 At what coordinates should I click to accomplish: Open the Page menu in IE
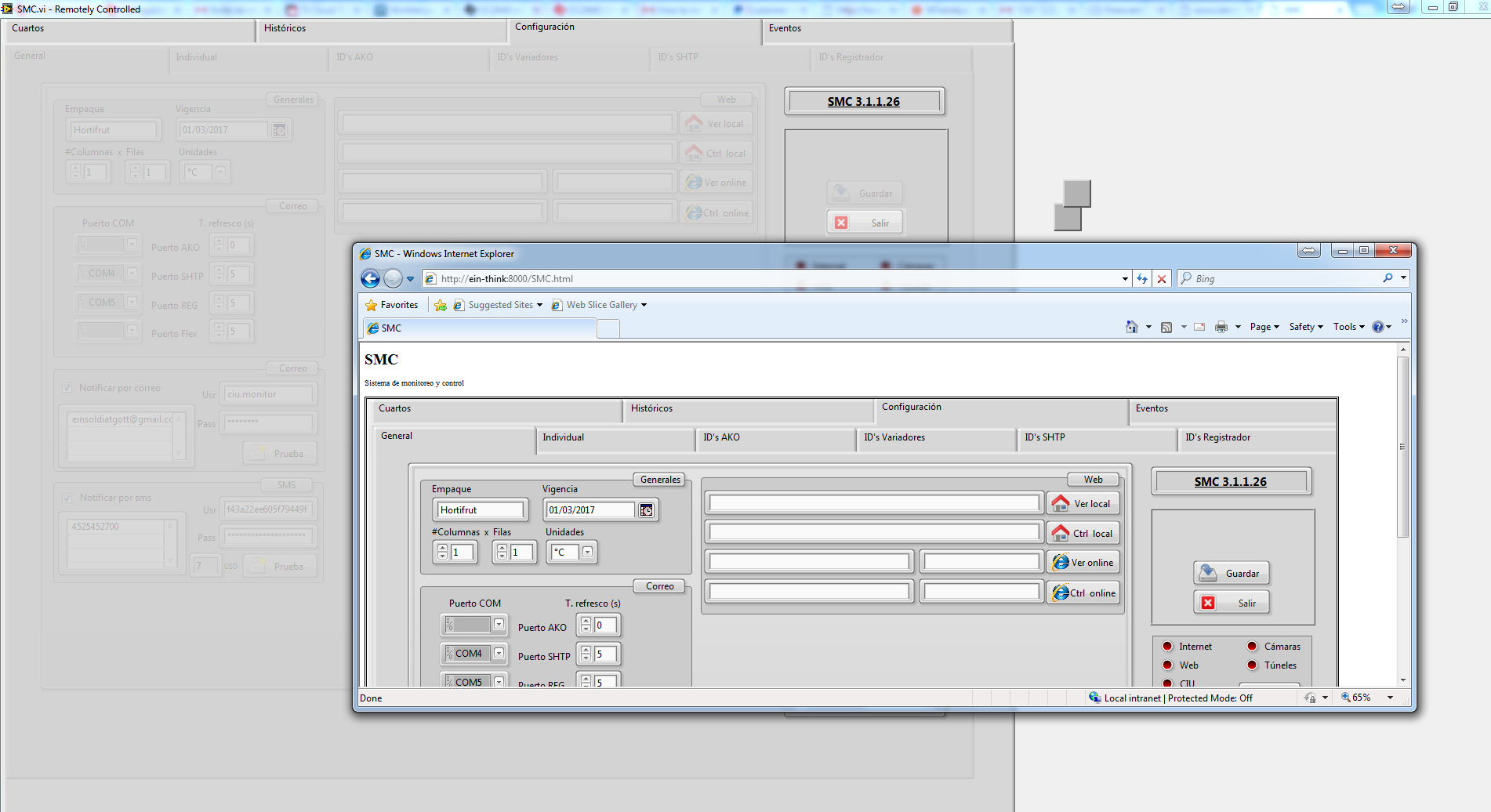point(1264,327)
